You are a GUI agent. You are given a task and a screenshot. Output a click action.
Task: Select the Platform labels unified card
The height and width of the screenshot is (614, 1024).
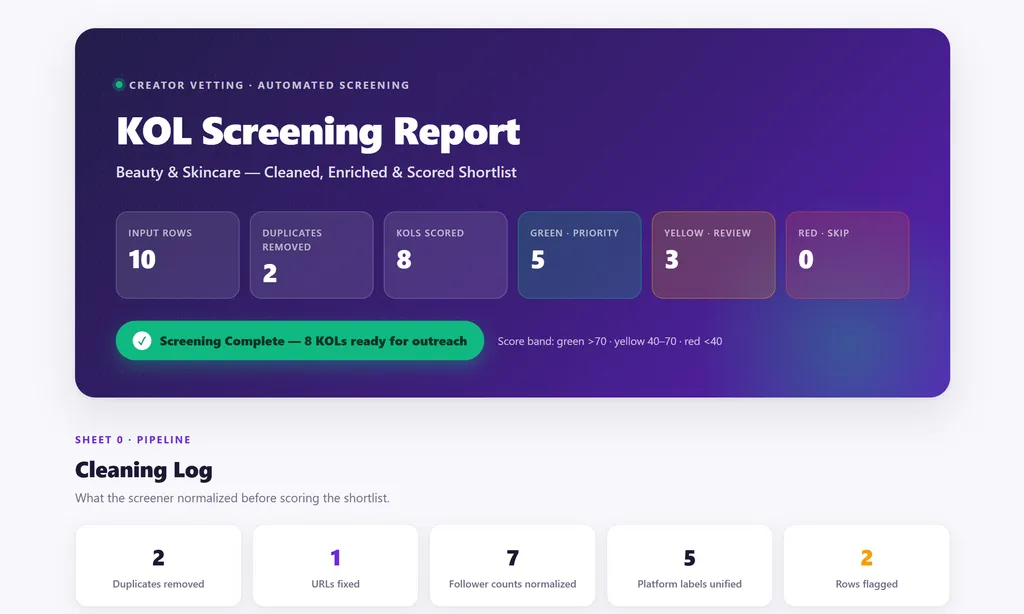point(690,566)
